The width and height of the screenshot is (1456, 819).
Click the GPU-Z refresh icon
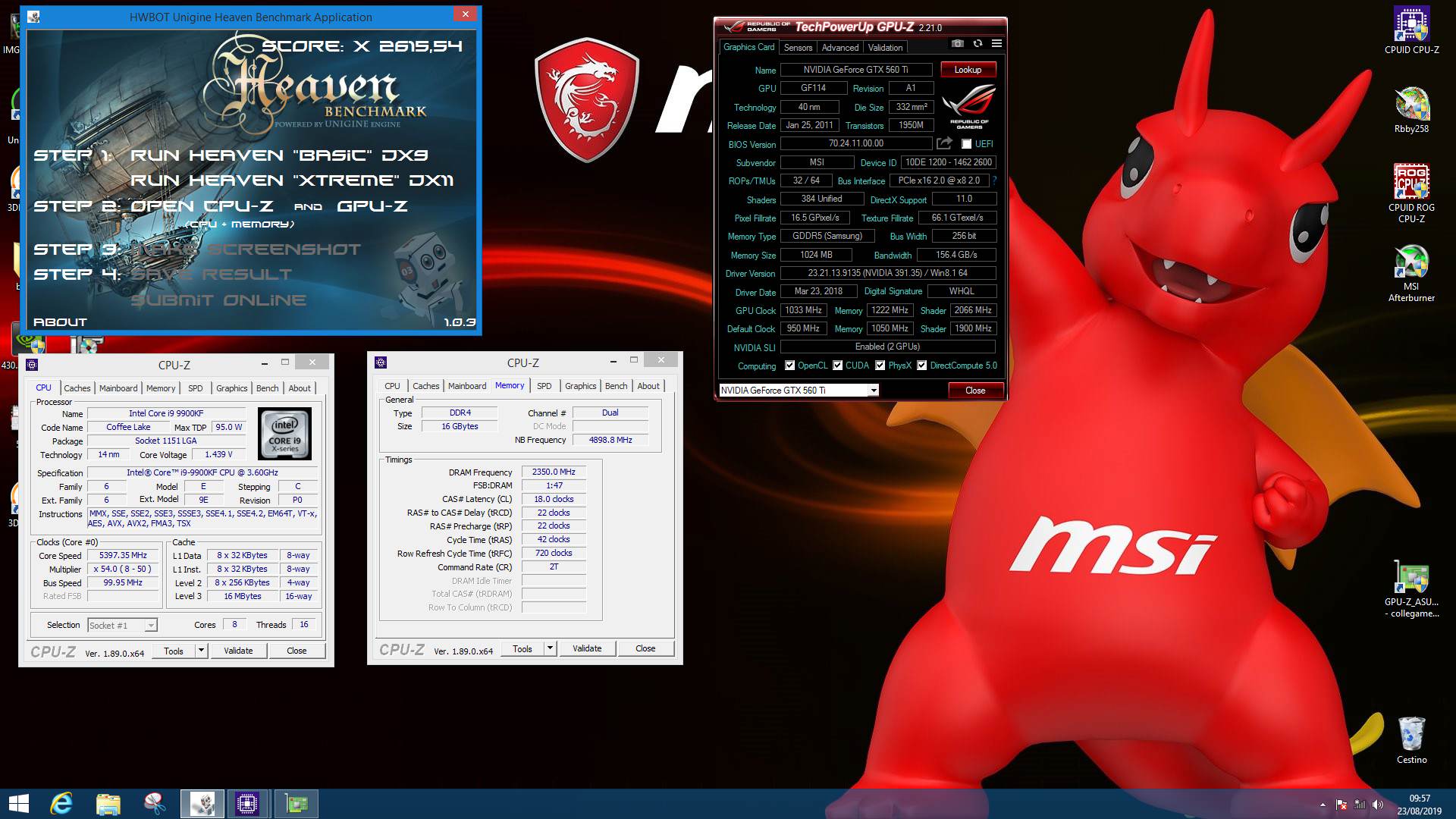point(977,44)
